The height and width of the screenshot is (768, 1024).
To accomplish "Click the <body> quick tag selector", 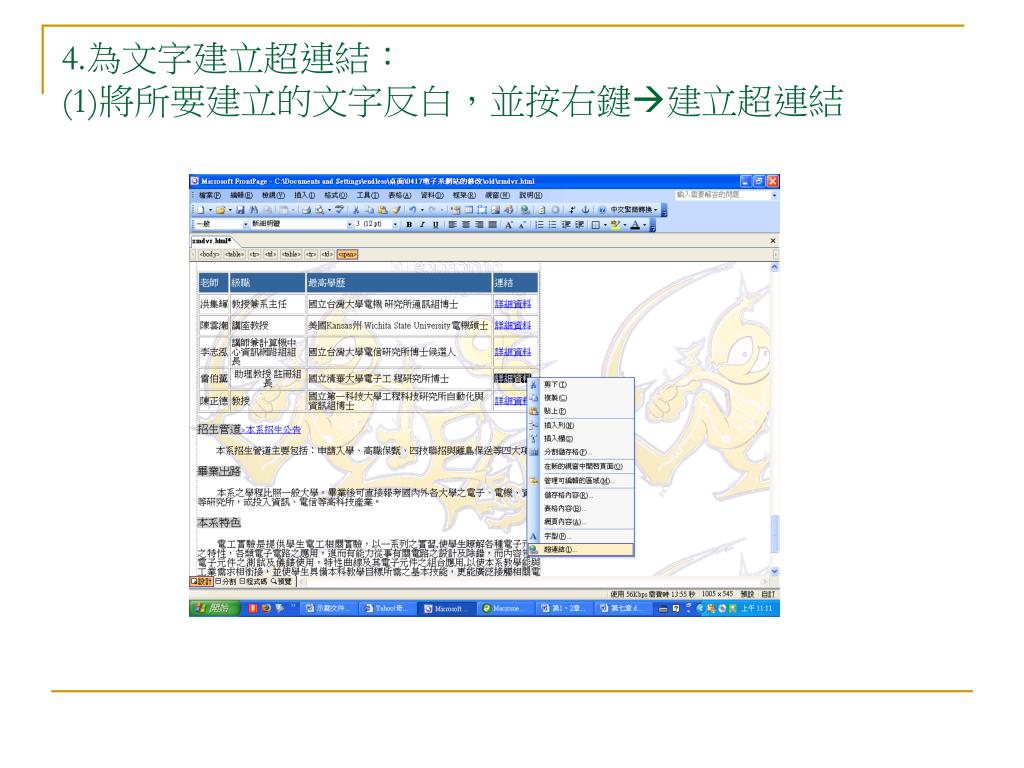I will pyautogui.click(x=210, y=255).
